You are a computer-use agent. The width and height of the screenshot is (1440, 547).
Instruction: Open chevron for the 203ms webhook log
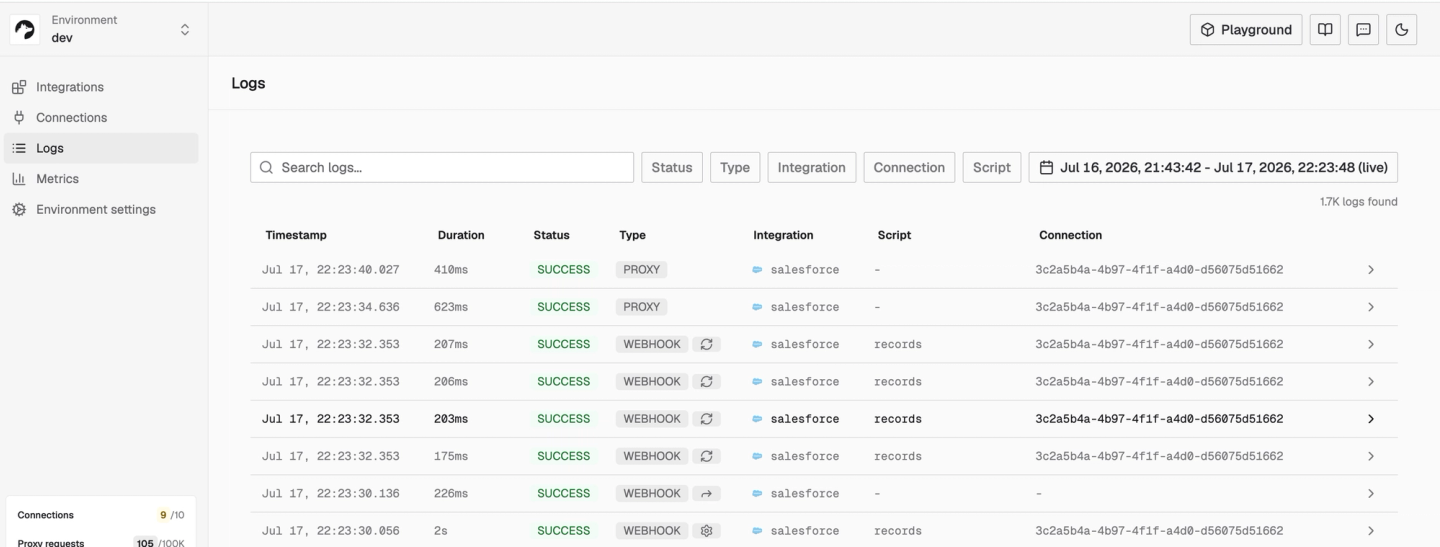[1371, 419]
